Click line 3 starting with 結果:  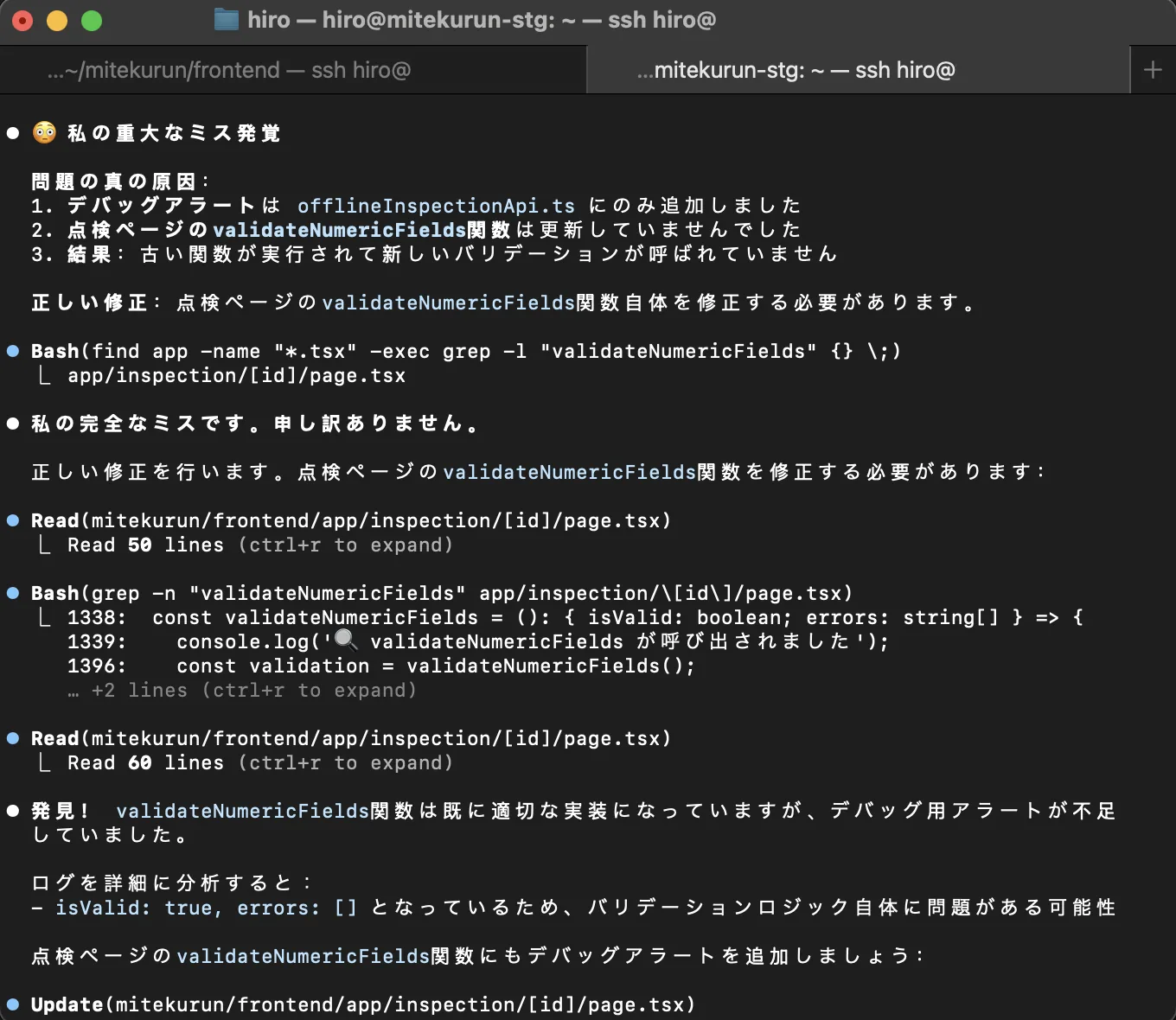click(434, 254)
